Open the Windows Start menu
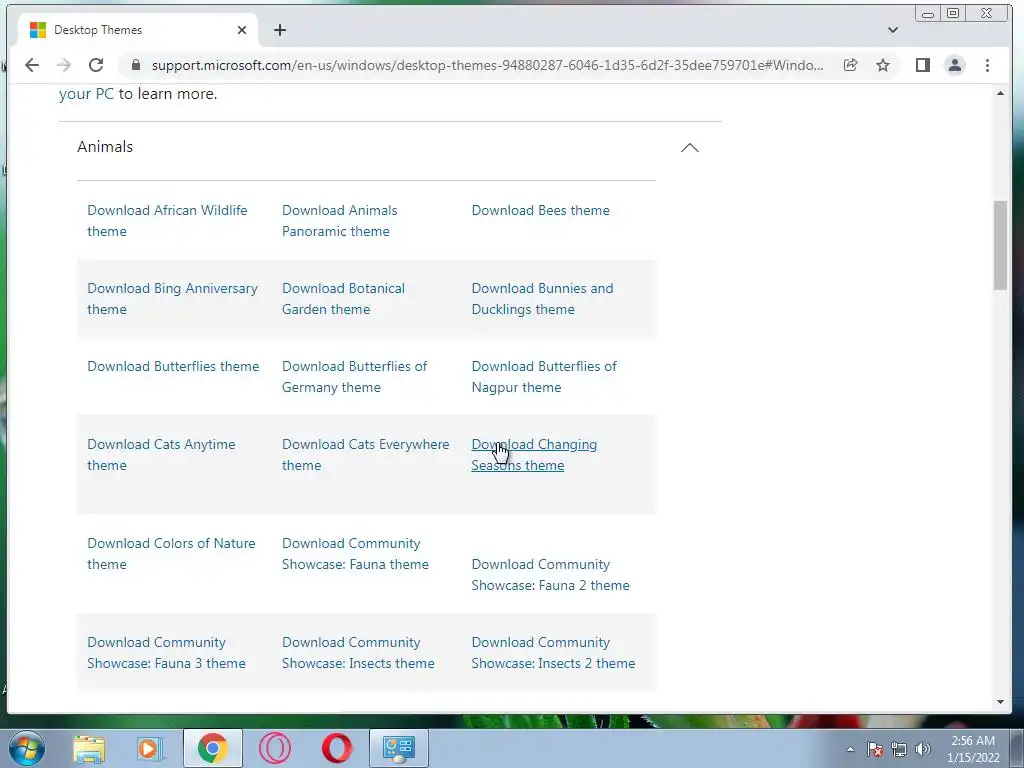The image size is (1024, 768). click(x=26, y=748)
